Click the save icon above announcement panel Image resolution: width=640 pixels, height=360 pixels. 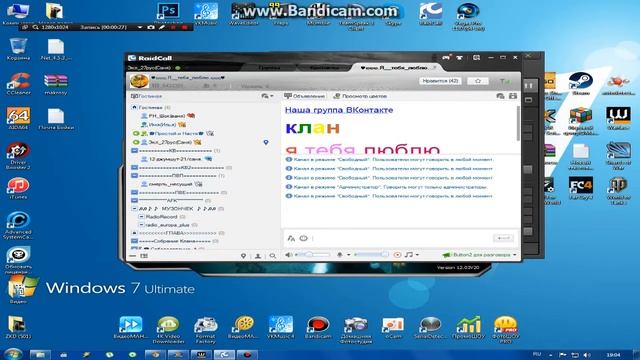[513, 96]
